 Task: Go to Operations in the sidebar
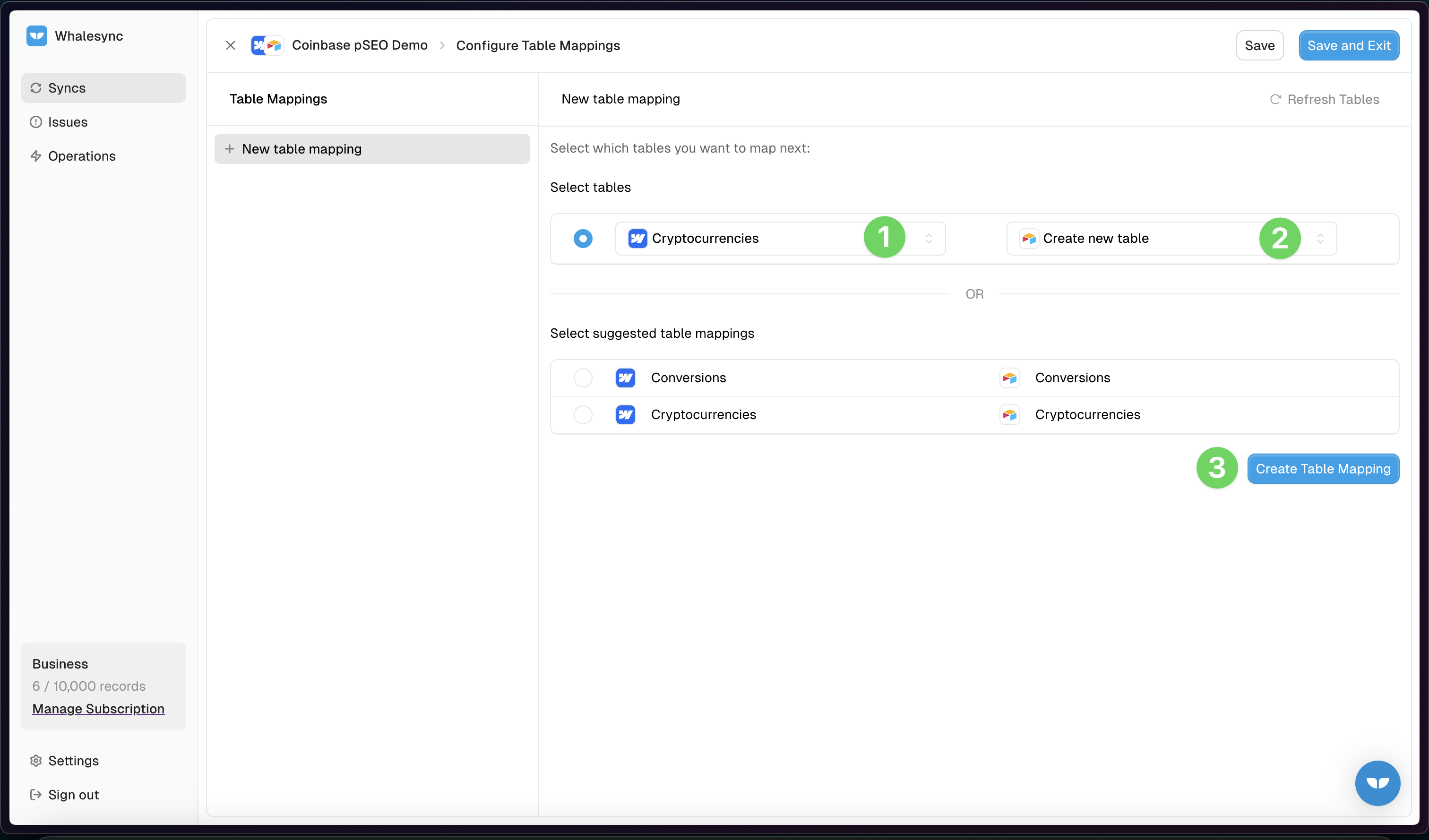click(82, 156)
